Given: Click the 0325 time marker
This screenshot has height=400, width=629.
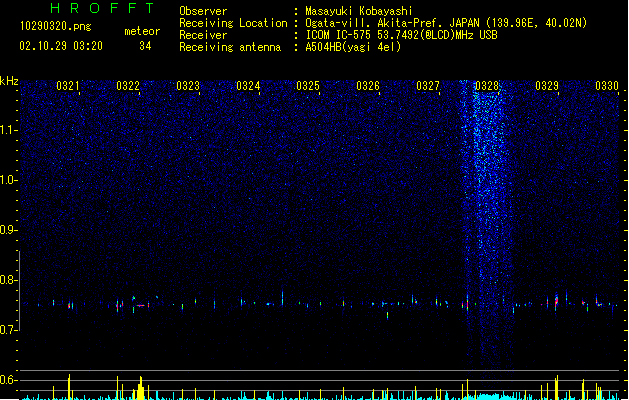Looking at the screenshot, I should (308, 86).
